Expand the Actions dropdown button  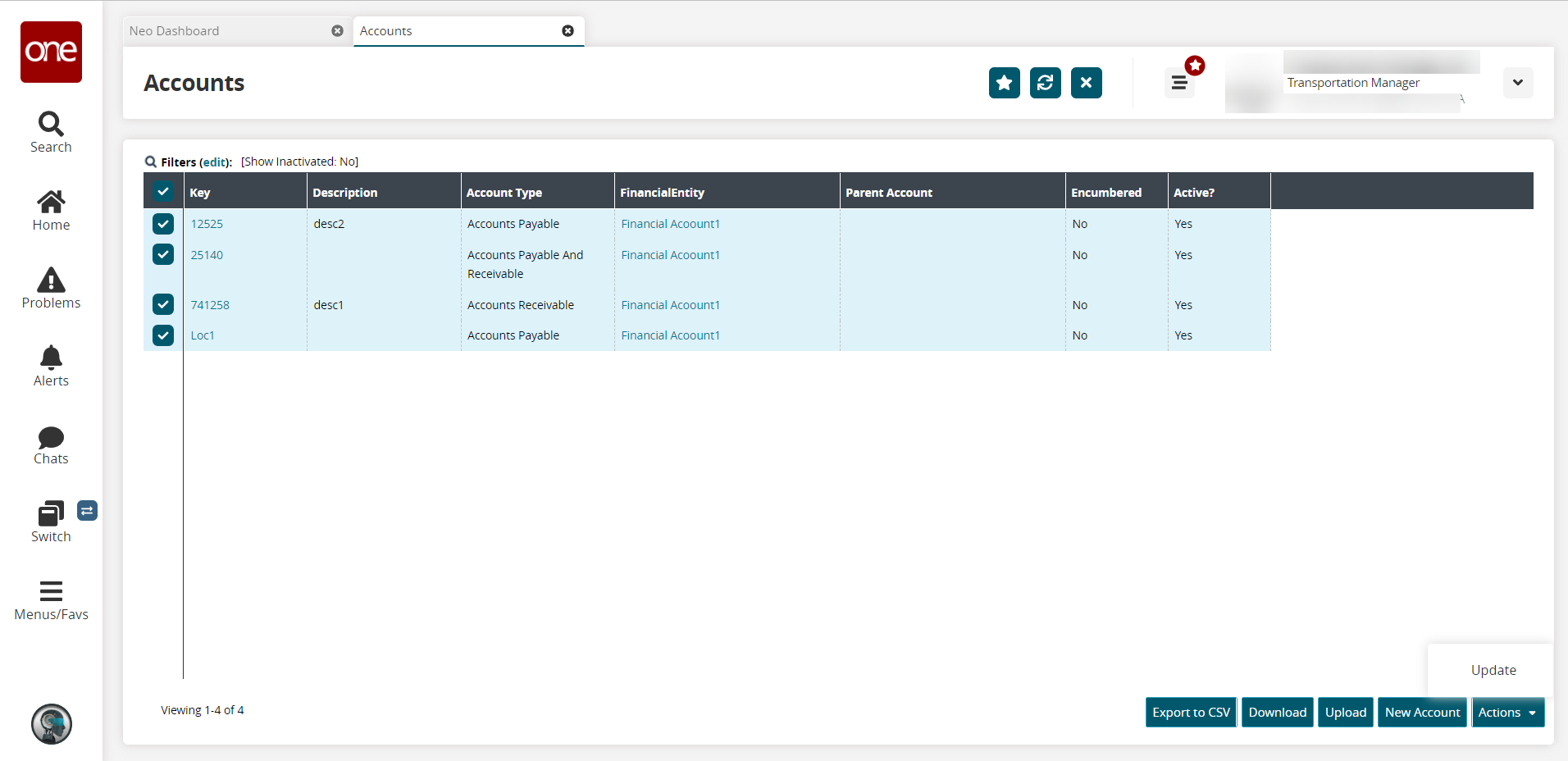[1507, 713]
